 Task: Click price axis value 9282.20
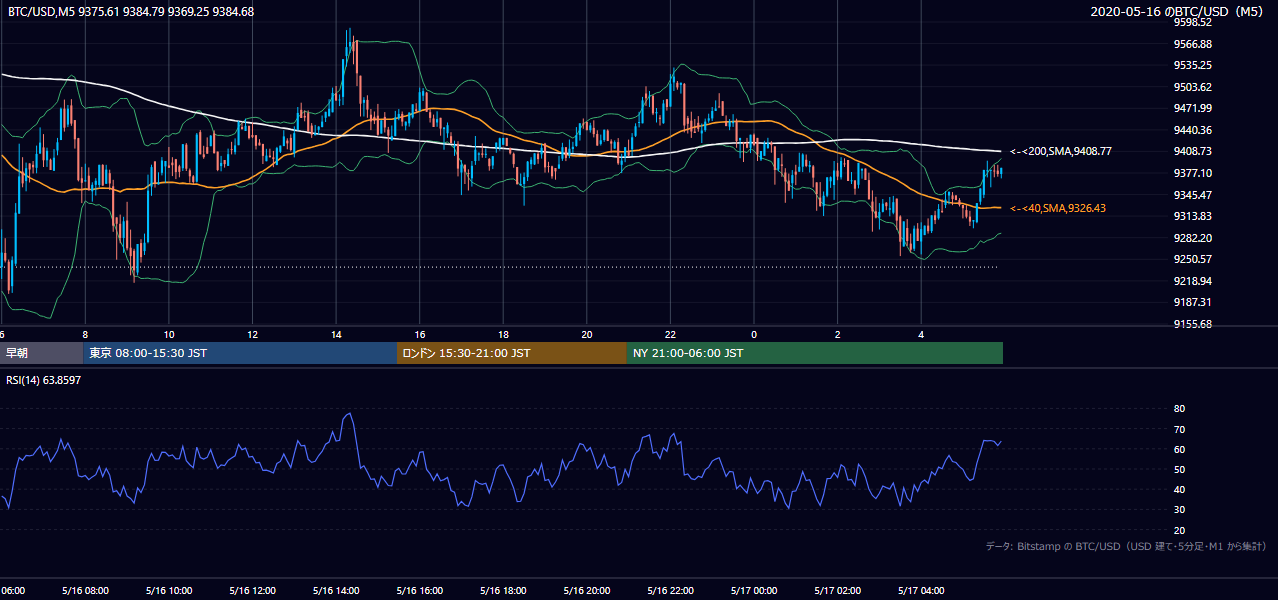[1193, 238]
